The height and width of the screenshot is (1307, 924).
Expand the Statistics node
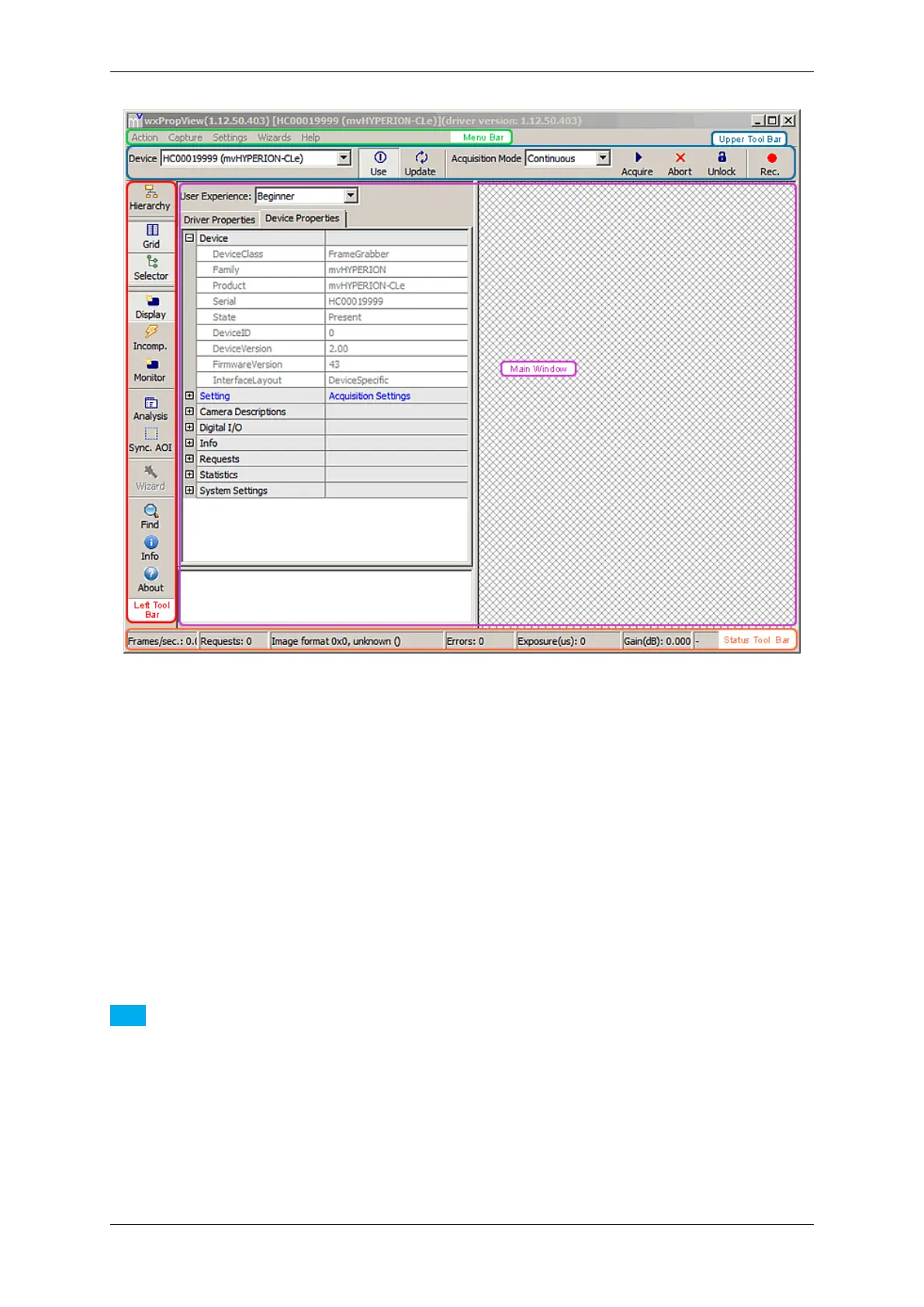pyautogui.click(x=189, y=474)
